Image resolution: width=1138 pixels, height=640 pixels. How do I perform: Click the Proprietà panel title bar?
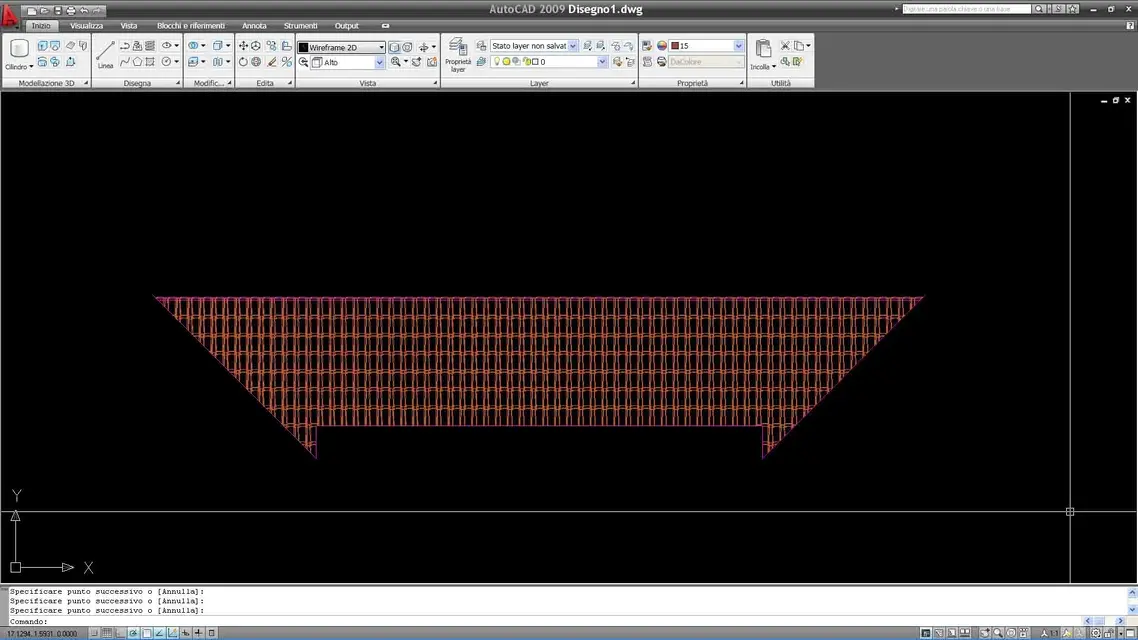[692, 83]
